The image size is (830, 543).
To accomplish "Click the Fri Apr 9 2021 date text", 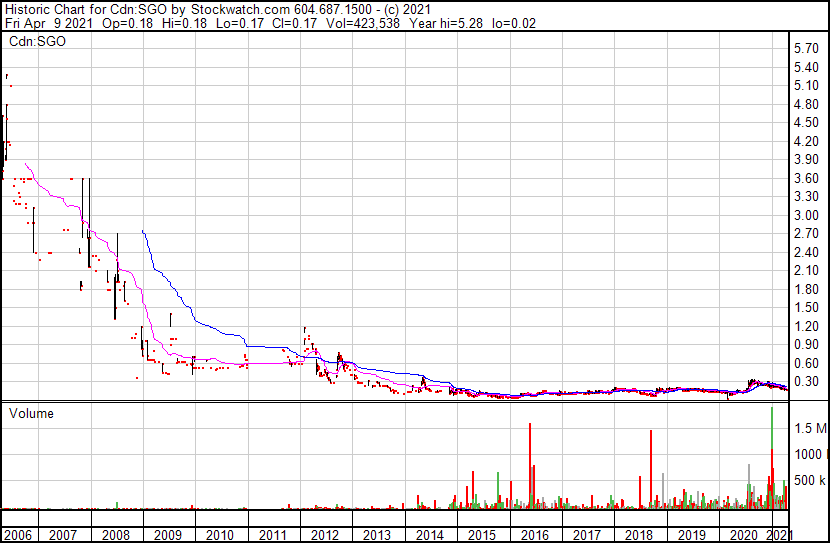I will pyautogui.click(x=49, y=23).
